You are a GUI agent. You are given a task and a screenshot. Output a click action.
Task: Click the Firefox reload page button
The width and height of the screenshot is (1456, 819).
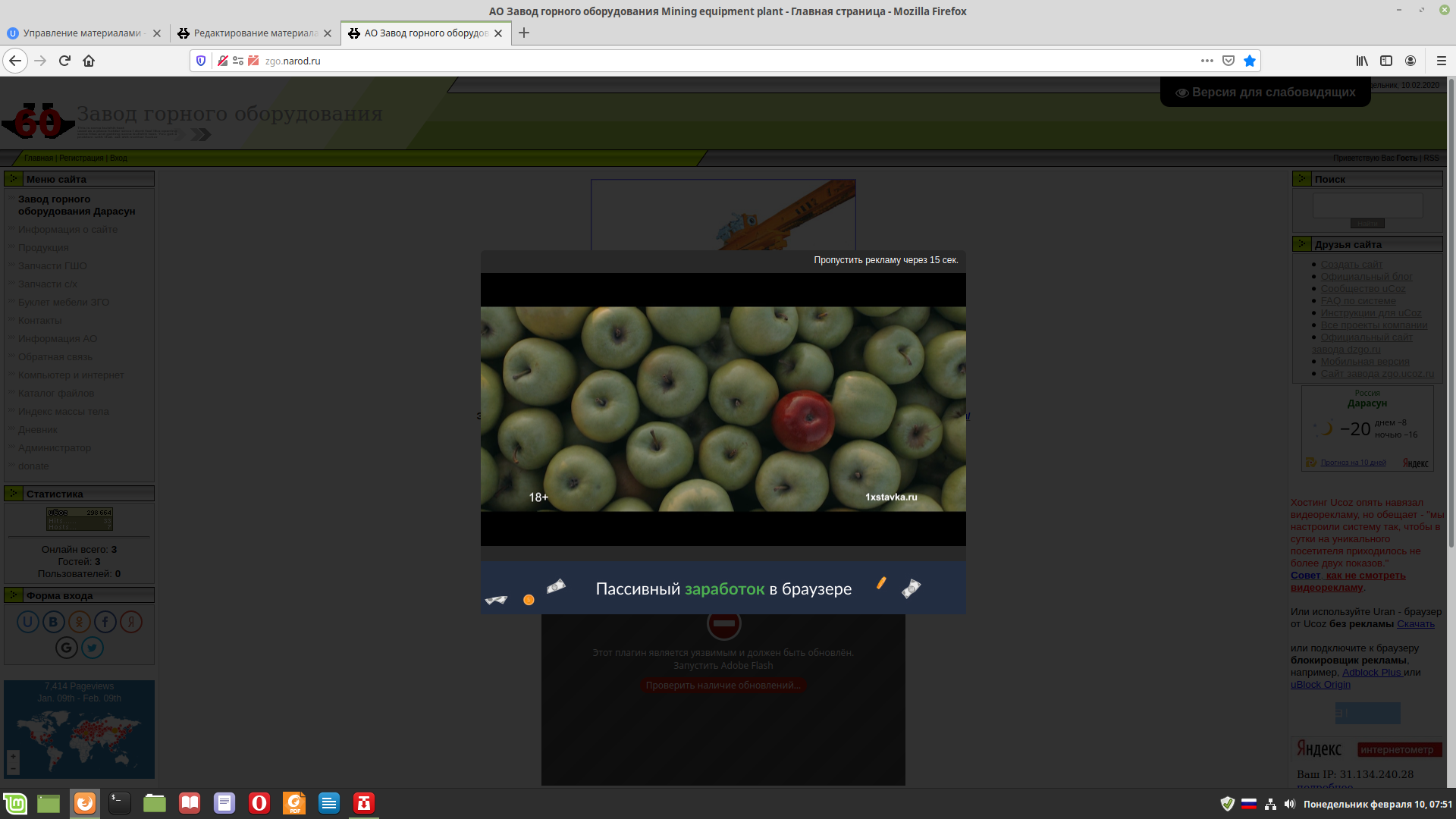tap(64, 61)
